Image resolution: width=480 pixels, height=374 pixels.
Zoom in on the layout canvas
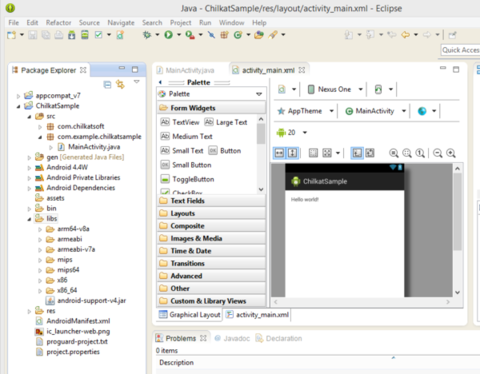[451, 153]
